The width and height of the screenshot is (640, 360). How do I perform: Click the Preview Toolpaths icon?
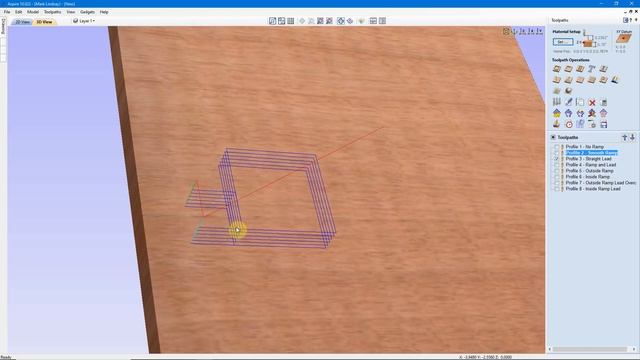click(557, 124)
